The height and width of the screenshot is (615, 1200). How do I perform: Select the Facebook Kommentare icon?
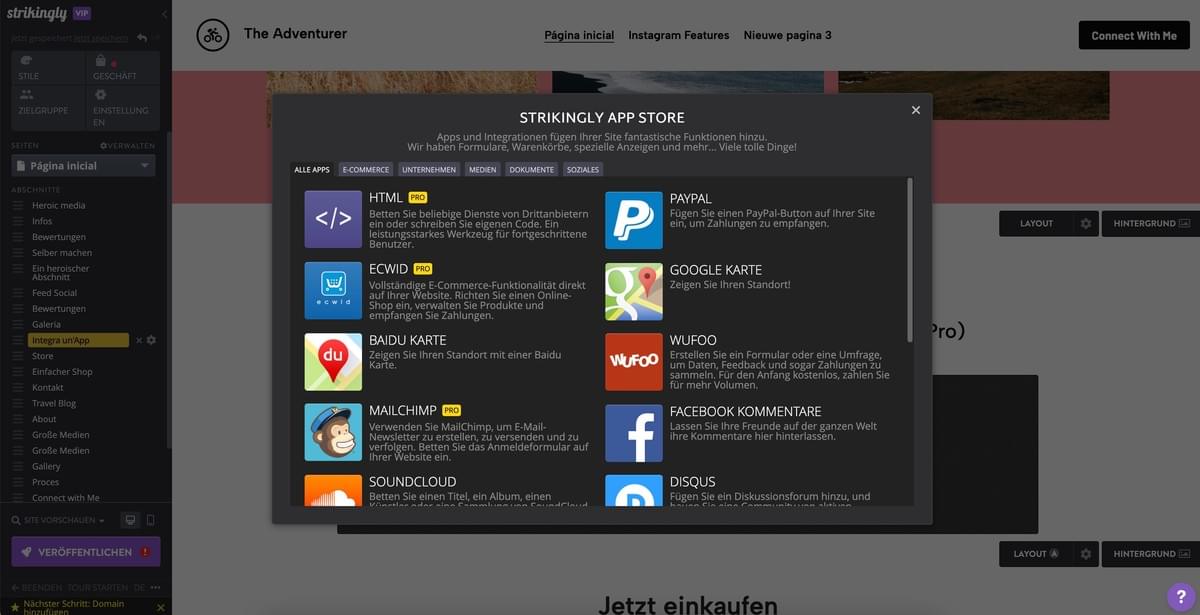click(634, 432)
